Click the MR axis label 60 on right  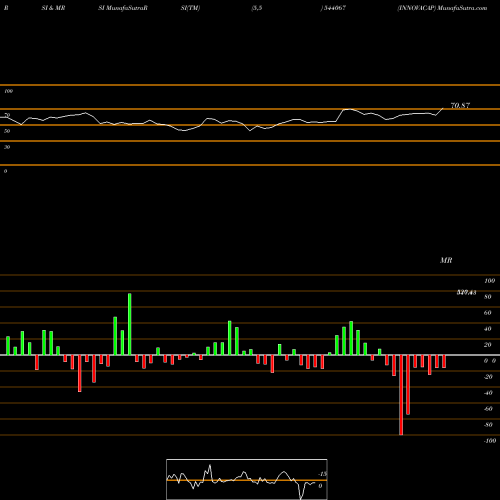(x=488, y=313)
